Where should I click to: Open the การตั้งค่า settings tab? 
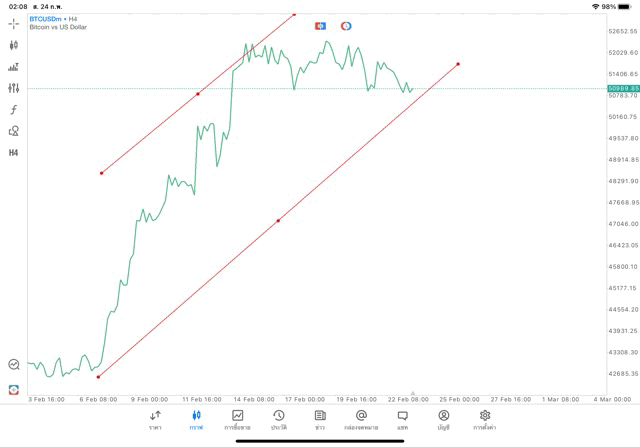click(485, 419)
